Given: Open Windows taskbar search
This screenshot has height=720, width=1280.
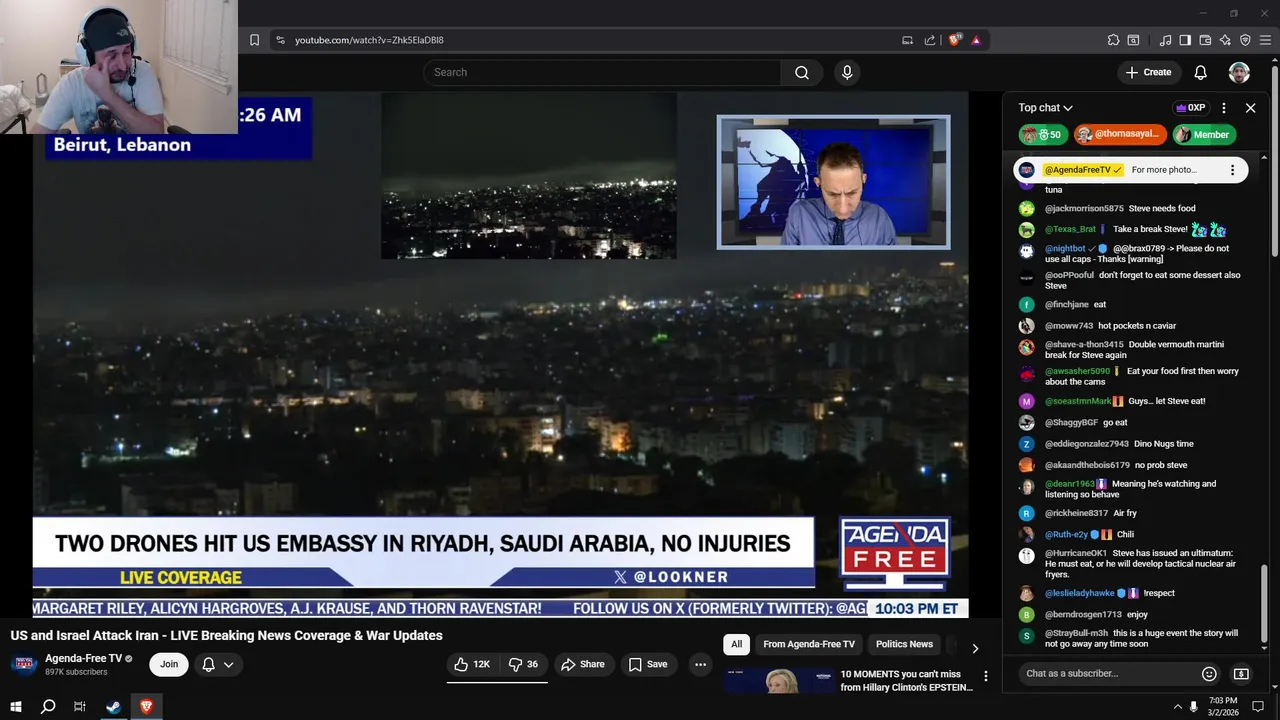Looking at the screenshot, I should coord(48,707).
